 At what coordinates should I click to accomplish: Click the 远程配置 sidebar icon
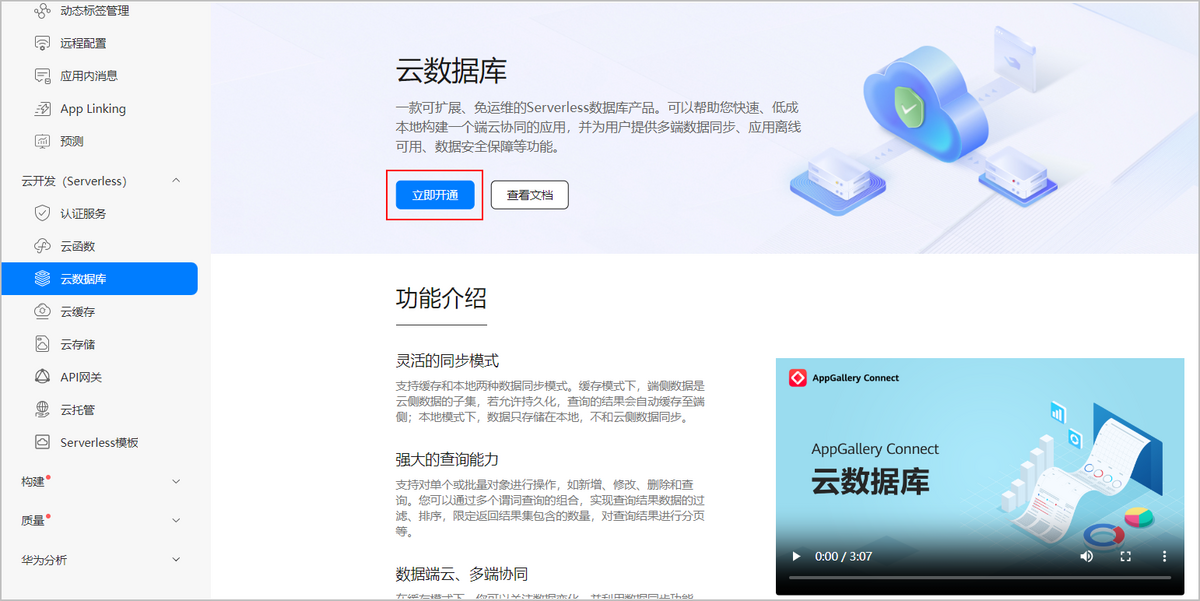point(42,43)
